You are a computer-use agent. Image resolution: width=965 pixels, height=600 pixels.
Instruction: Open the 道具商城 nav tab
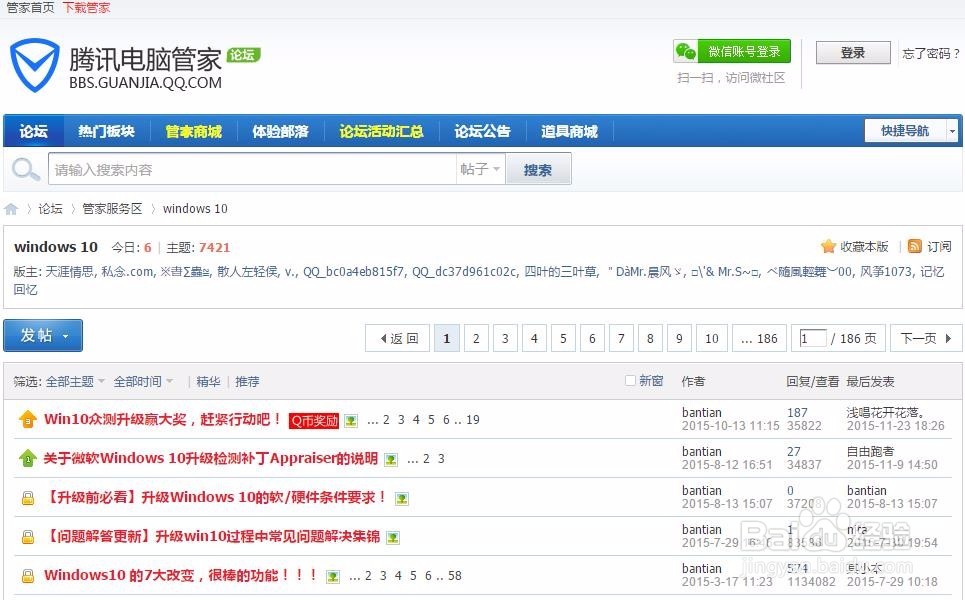click(x=569, y=131)
